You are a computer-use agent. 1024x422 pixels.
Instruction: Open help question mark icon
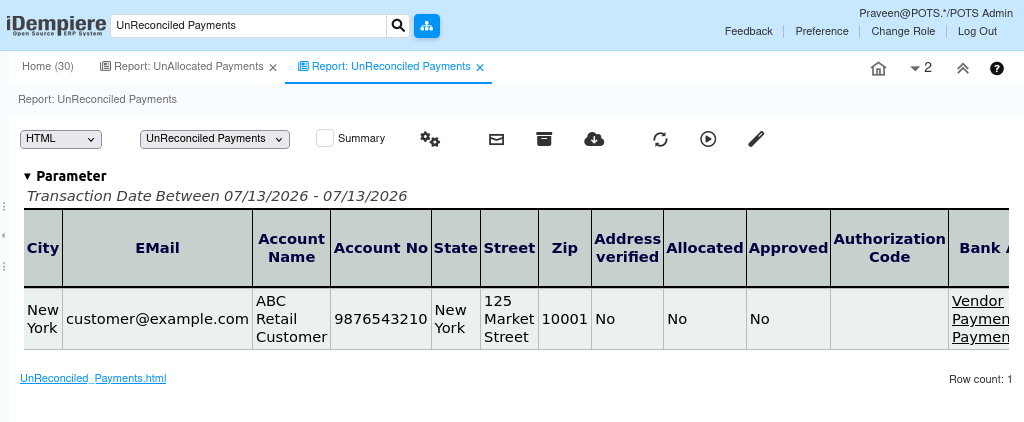[x=997, y=69]
